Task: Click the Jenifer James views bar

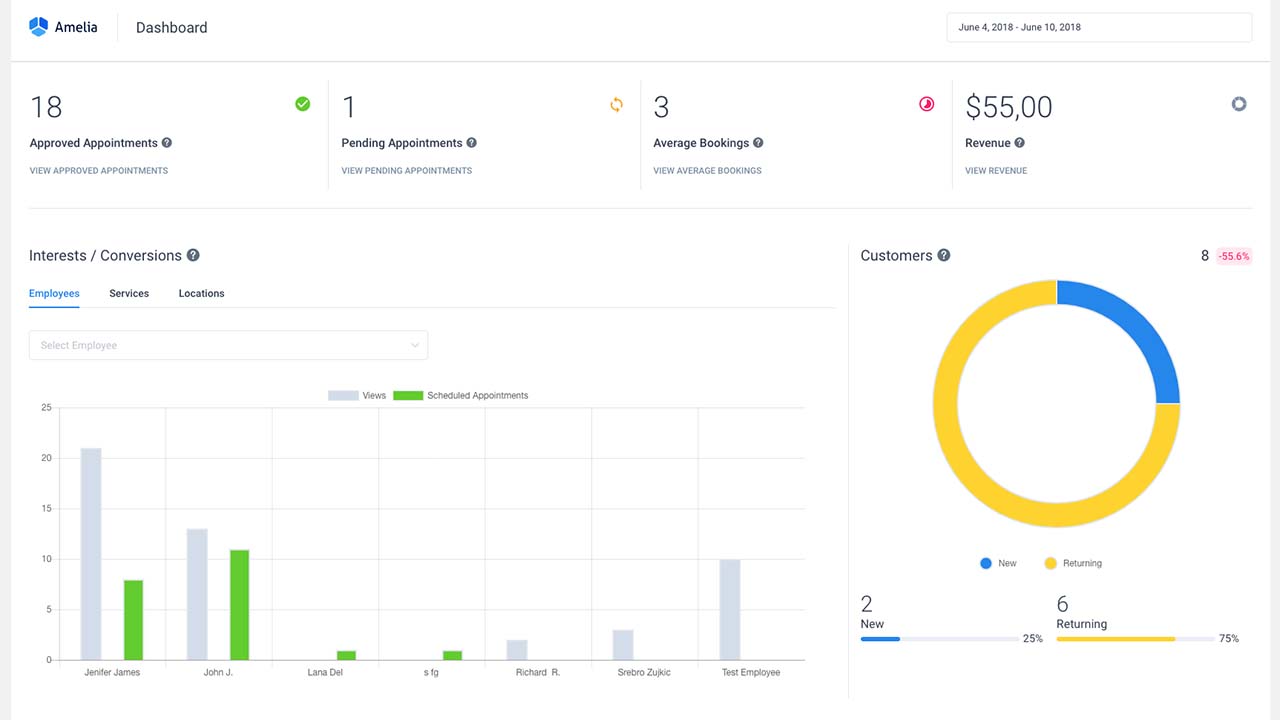Action: point(91,554)
